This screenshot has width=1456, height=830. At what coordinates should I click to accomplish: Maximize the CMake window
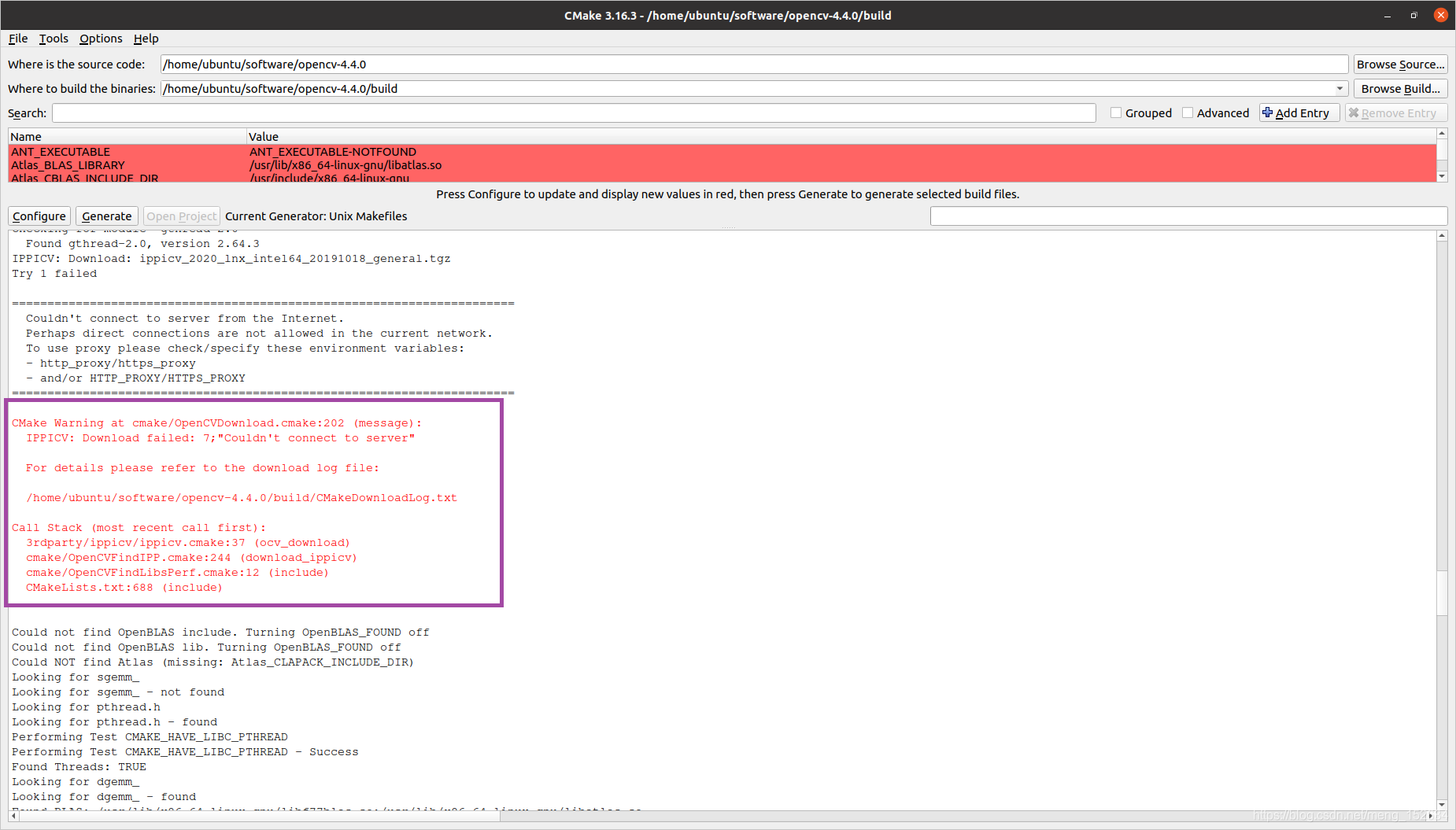(x=1414, y=15)
